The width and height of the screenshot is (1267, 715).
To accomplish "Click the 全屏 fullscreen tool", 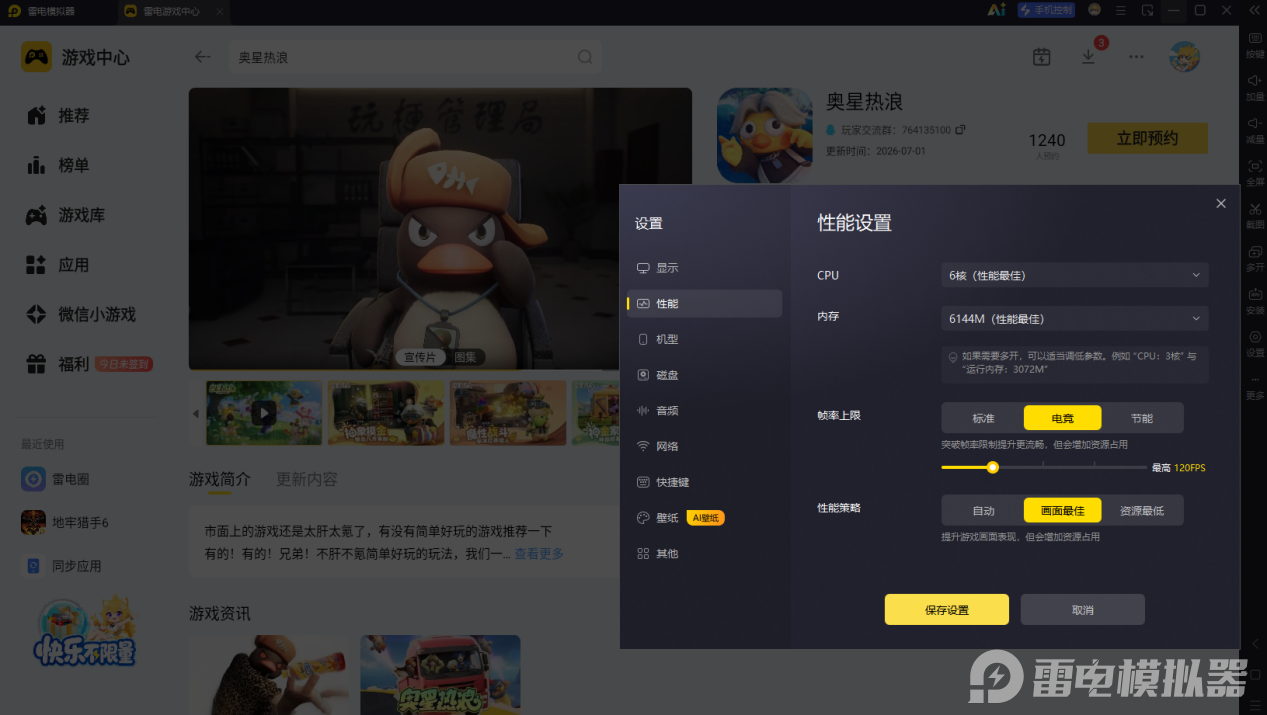I will pos(1255,172).
